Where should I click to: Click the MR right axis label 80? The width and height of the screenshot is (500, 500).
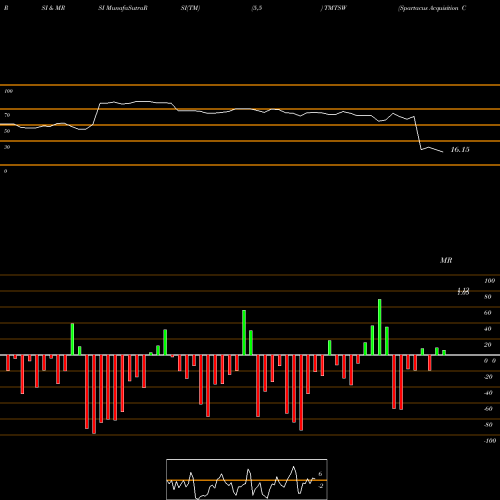click(x=488, y=297)
